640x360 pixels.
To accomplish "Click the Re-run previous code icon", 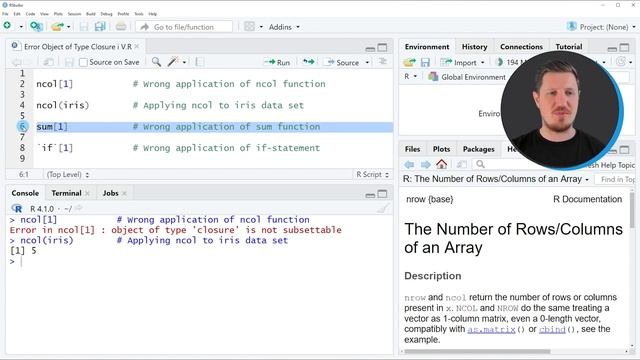I will [x=309, y=62].
